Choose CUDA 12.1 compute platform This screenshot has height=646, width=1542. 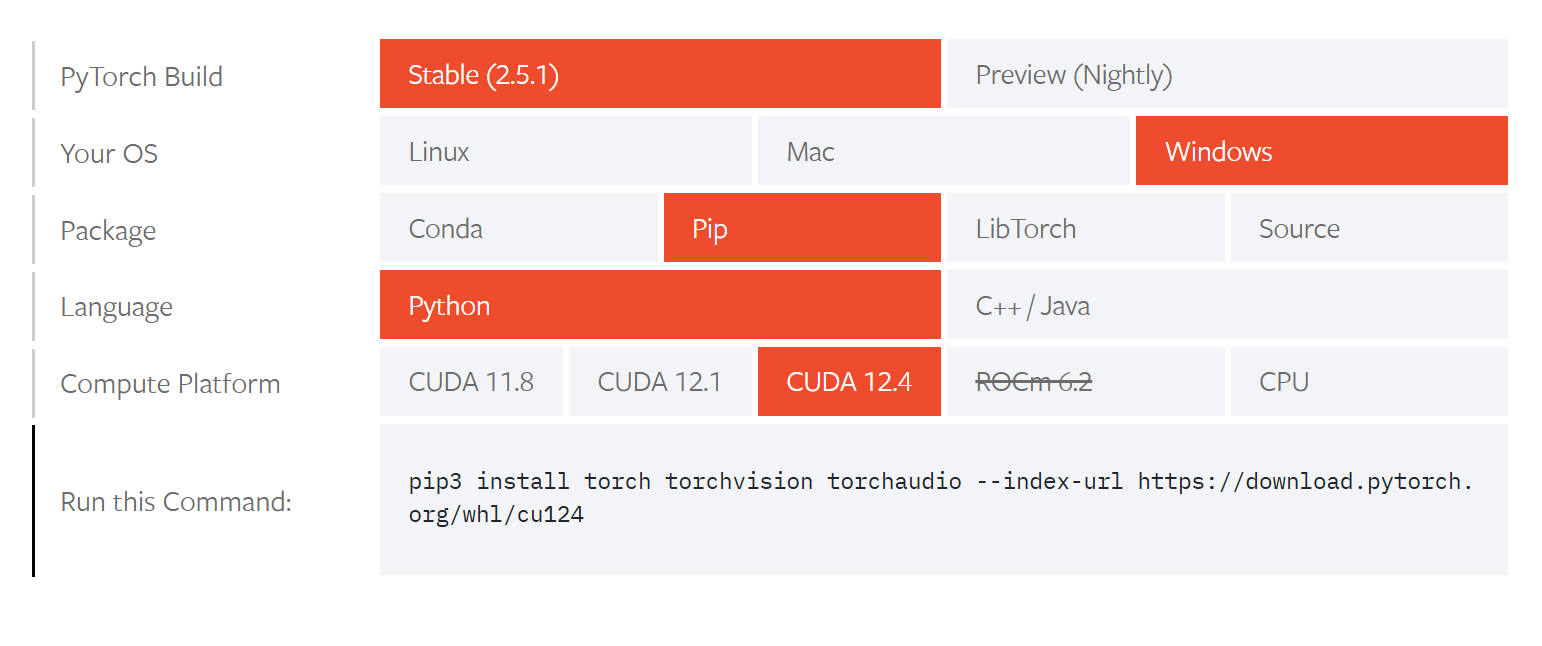click(x=660, y=382)
